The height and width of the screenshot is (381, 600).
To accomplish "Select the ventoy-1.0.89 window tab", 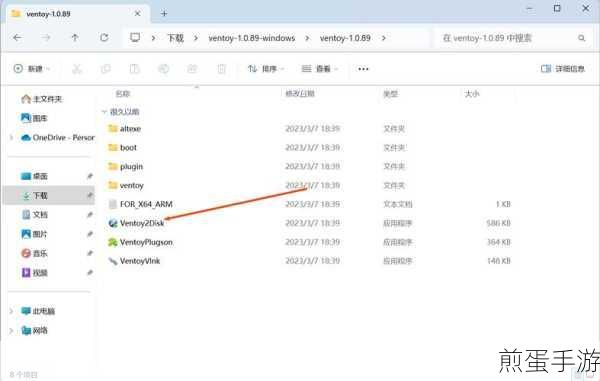I will pyautogui.click(x=77, y=14).
